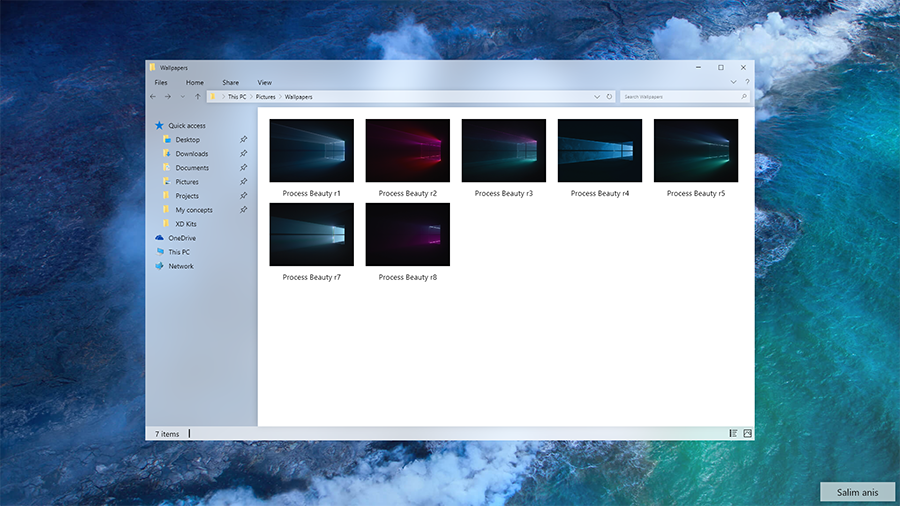Go up one folder level
The height and width of the screenshot is (506, 900).
[197, 97]
